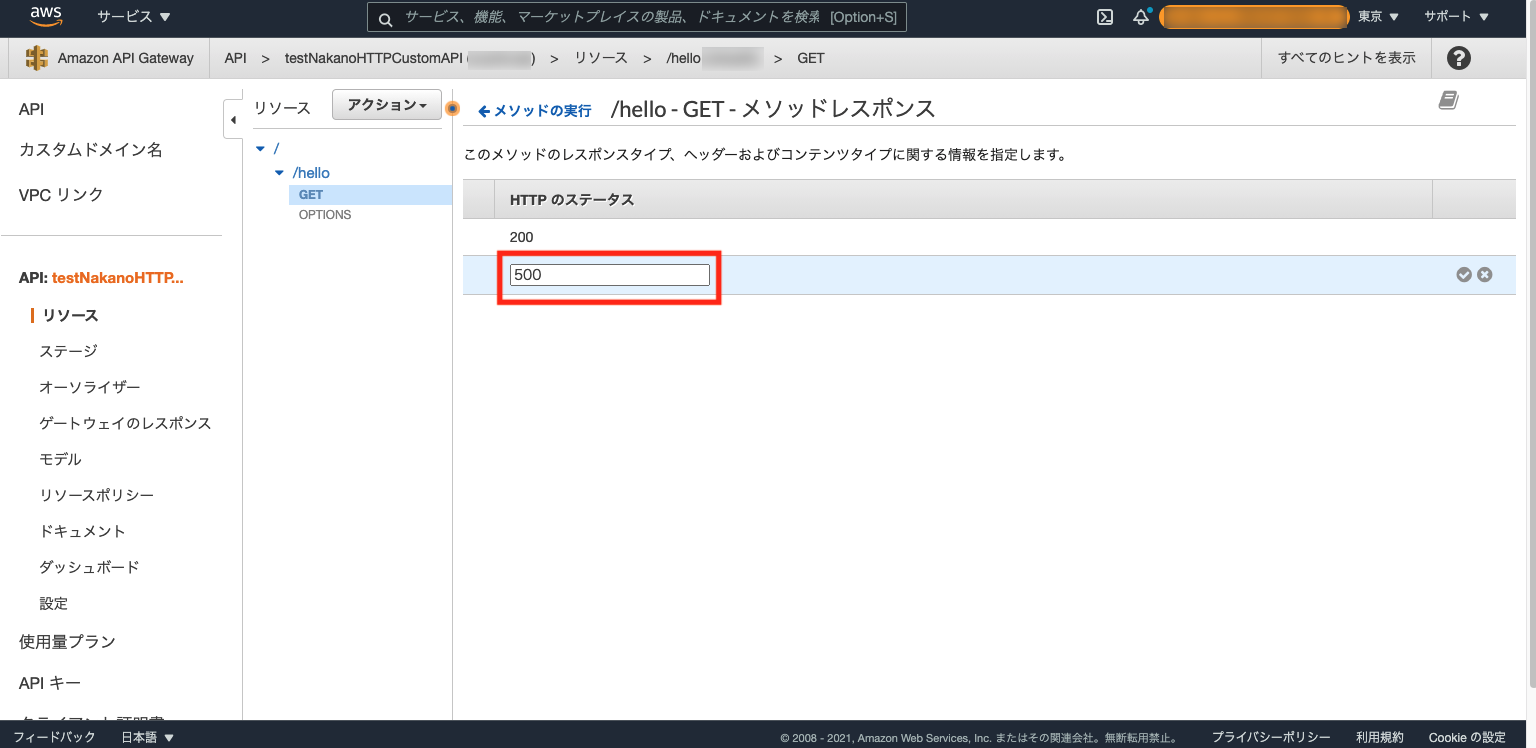Click GET breadcrumb item
Image resolution: width=1536 pixels, height=748 pixels.
[x=811, y=58]
